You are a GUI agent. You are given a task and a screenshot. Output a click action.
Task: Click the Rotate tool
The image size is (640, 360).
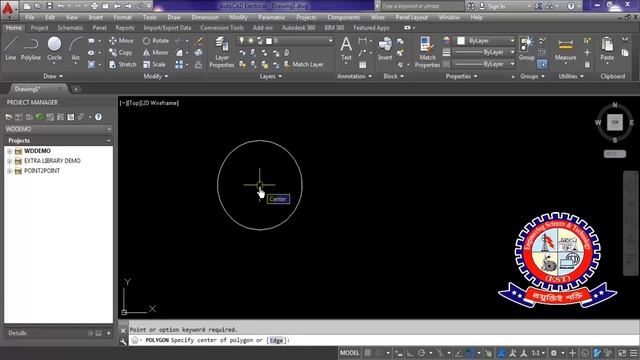(x=156, y=41)
